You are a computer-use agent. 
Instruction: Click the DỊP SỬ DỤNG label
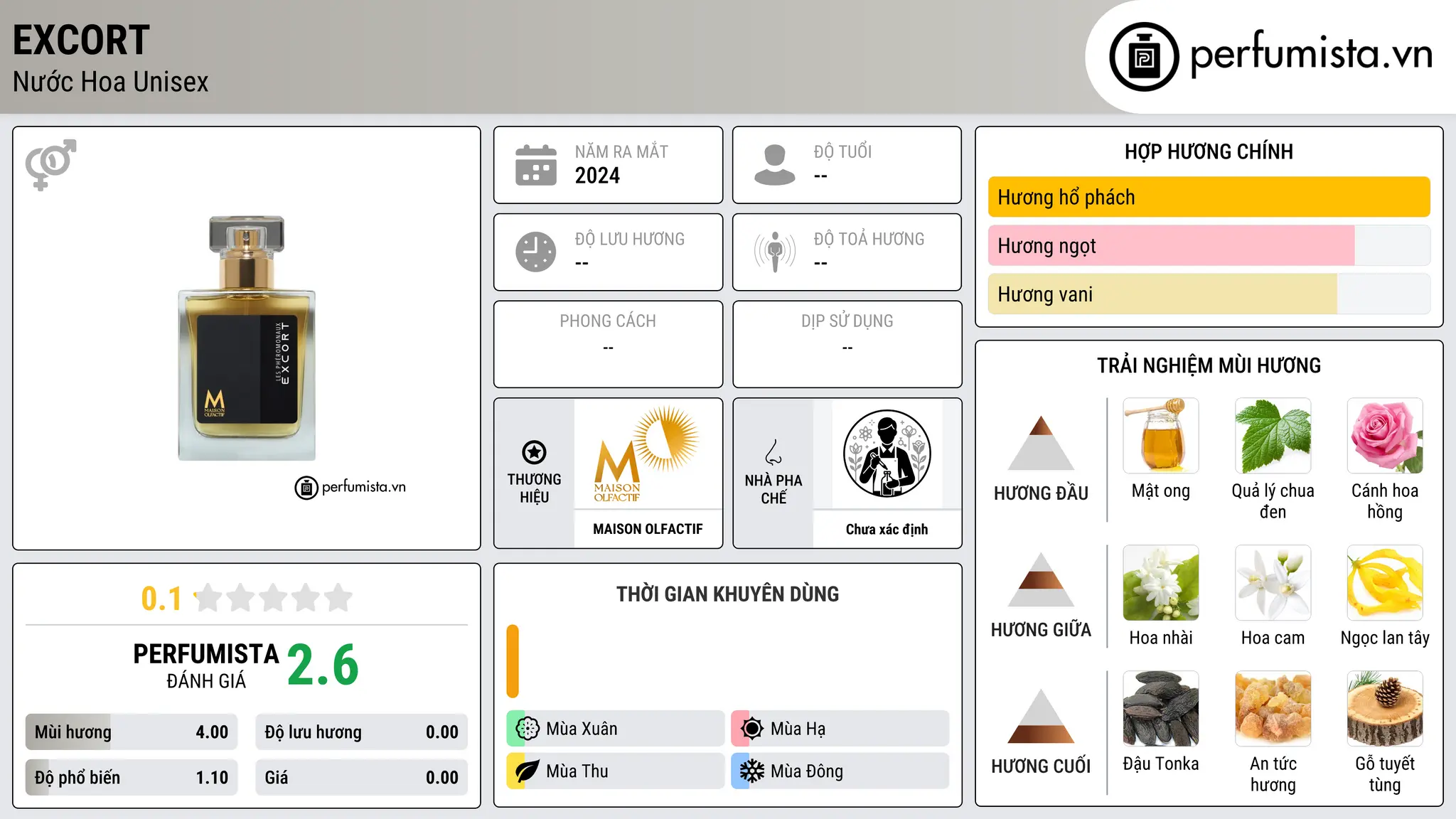[847, 321]
